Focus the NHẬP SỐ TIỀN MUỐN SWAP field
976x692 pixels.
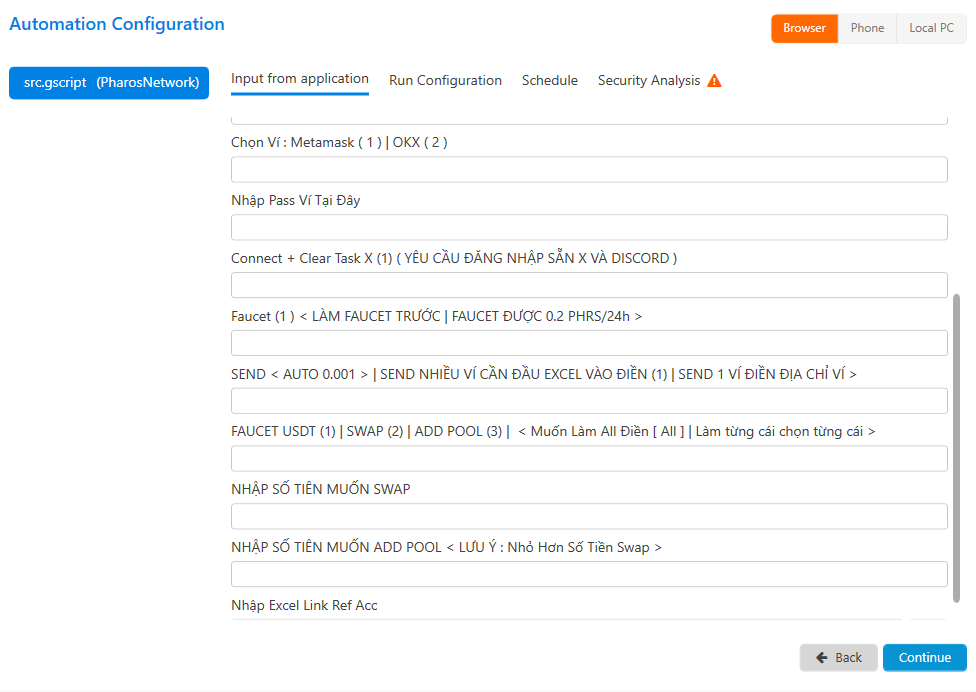589,517
